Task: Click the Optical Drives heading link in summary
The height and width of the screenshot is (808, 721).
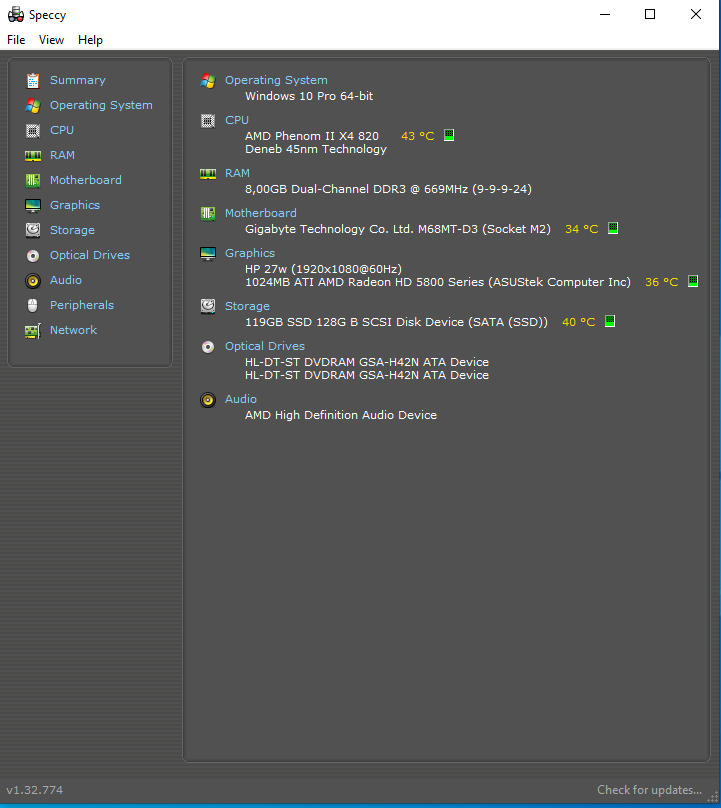Action: point(265,346)
